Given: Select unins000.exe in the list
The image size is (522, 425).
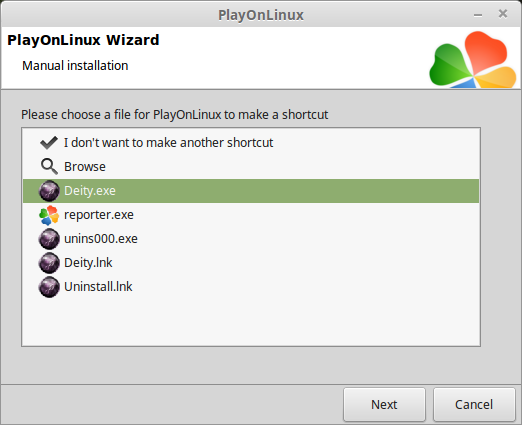Looking at the screenshot, I should tap(101, 239).
